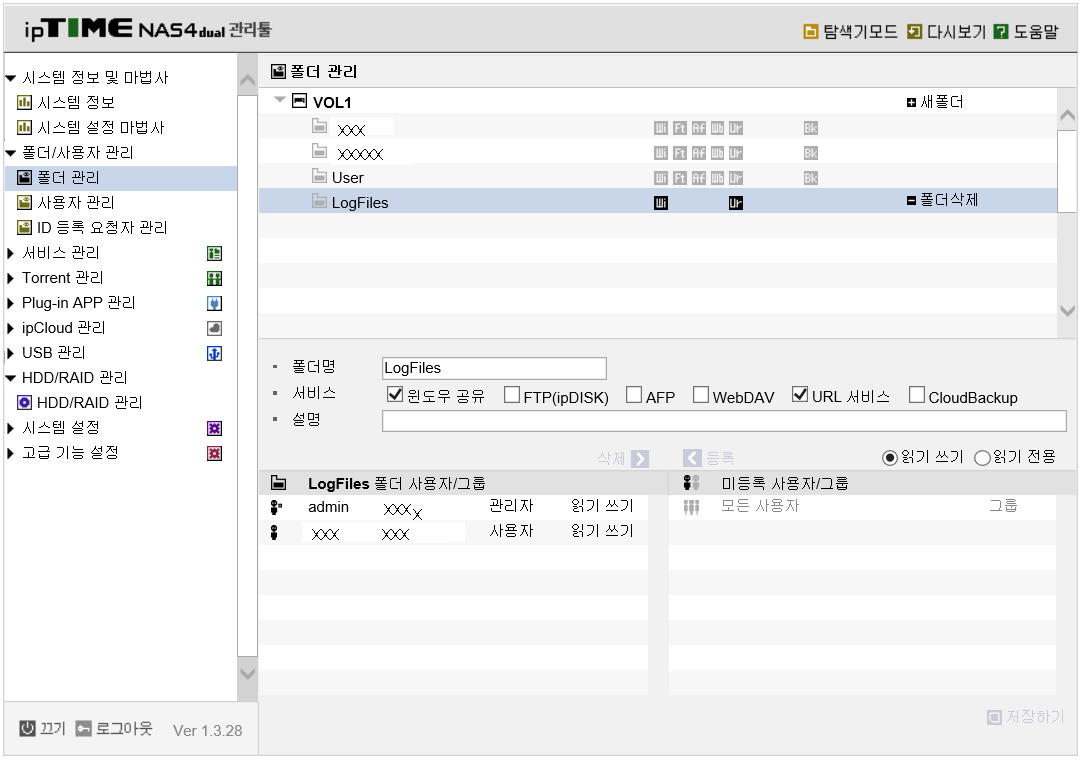Select the 모든 사용자 group row
This screenshot has height=760, width=1082.
862,507
